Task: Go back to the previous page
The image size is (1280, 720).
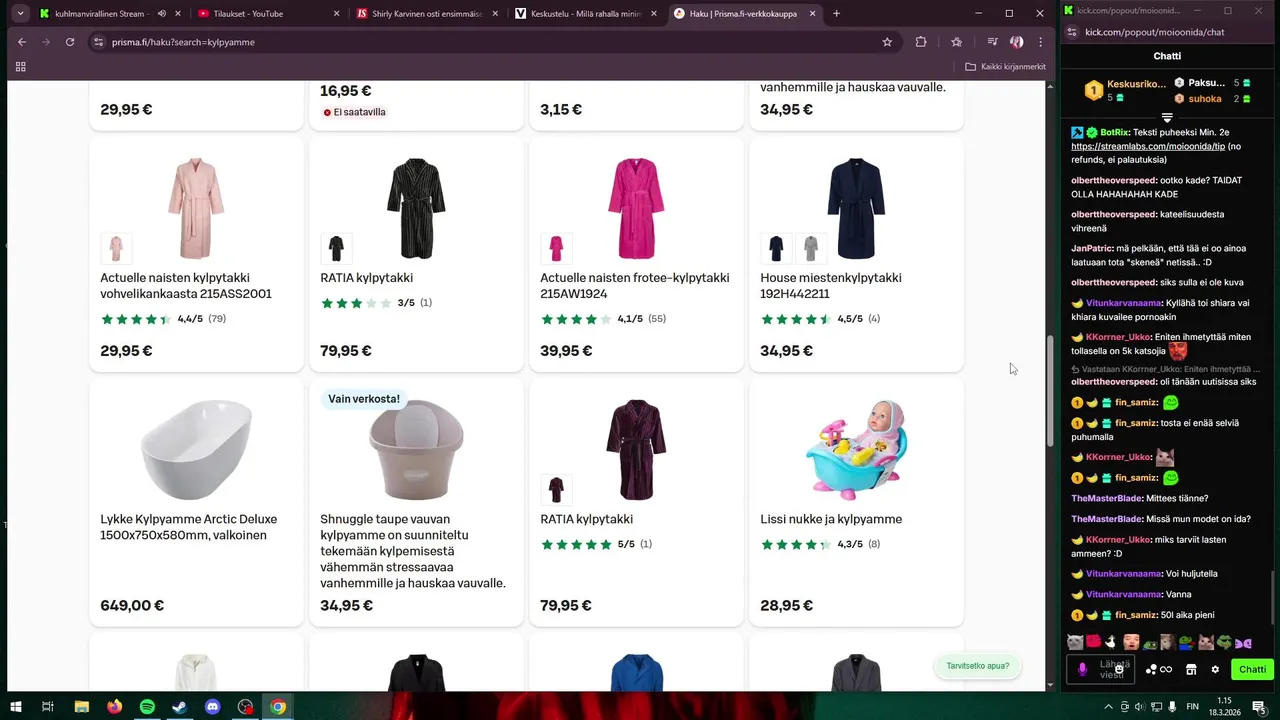Action: 22,42
